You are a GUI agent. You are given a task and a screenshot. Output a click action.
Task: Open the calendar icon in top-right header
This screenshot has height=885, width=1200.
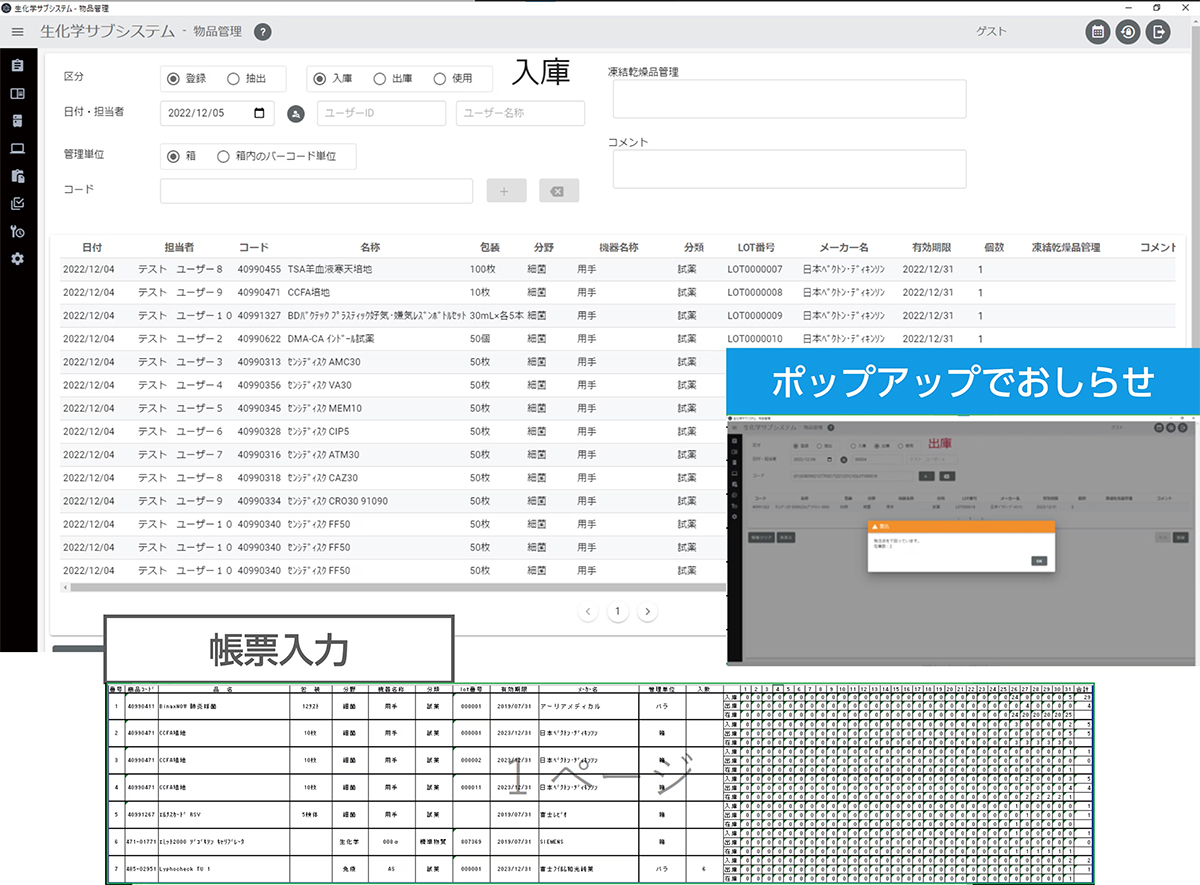coord(1098,32)
